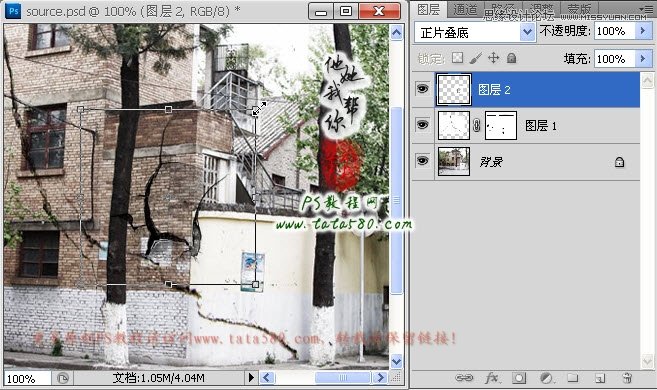Image resolution: width=657 pixels, height=390 pixels.
Task: Switch to the 图层 tab
Action: click(429, 9)
